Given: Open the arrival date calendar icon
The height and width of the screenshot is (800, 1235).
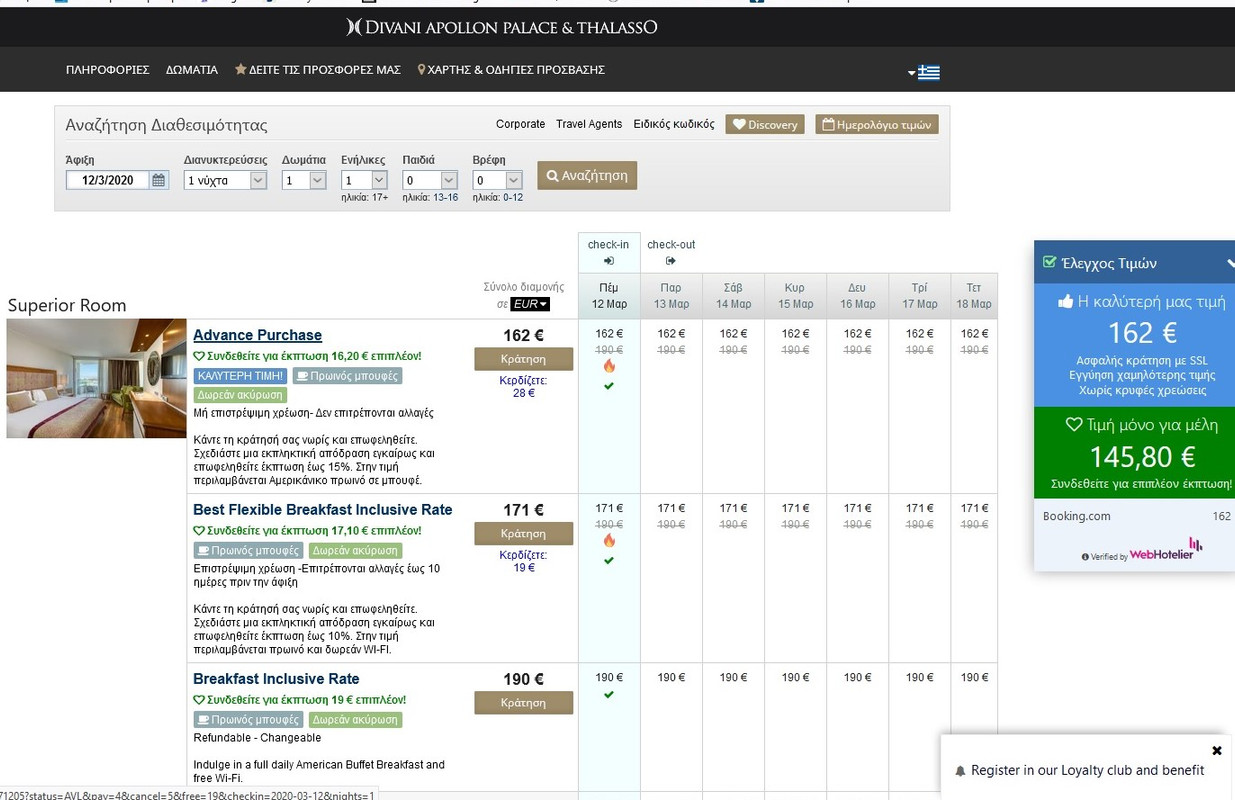Looking at the screenshot, I should coord(159,180).
